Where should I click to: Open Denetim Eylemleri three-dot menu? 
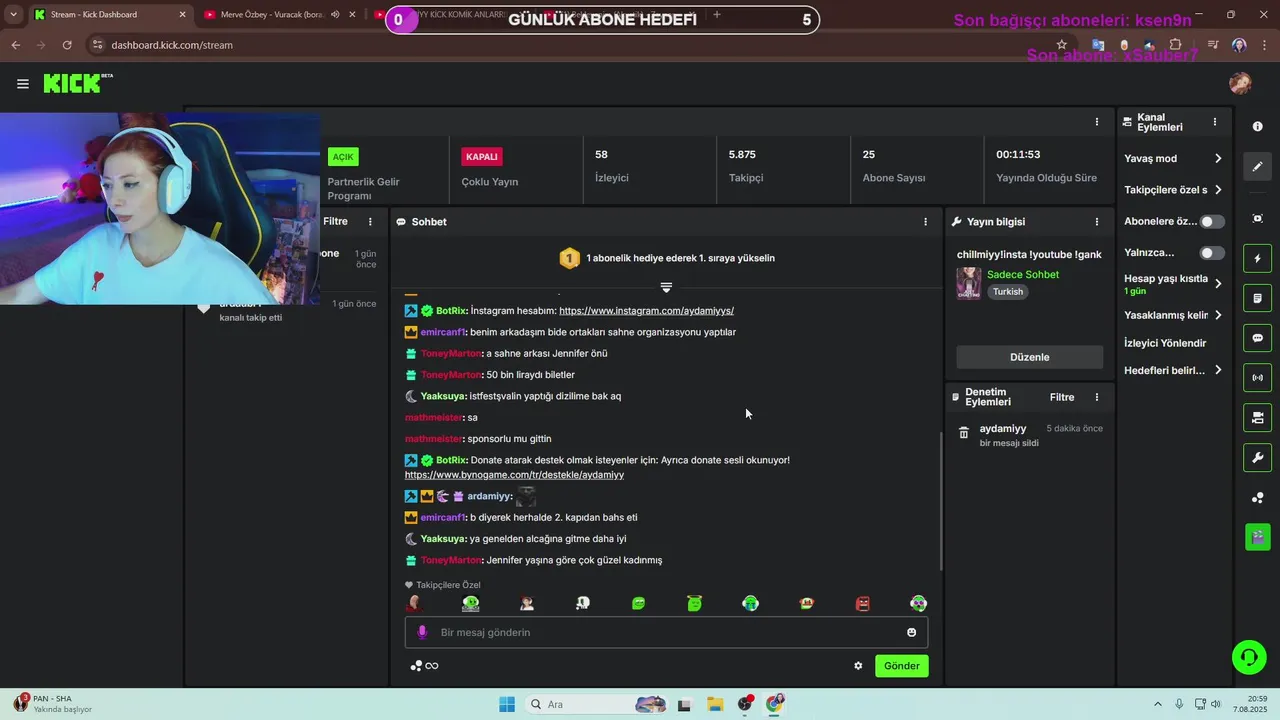1096,397
